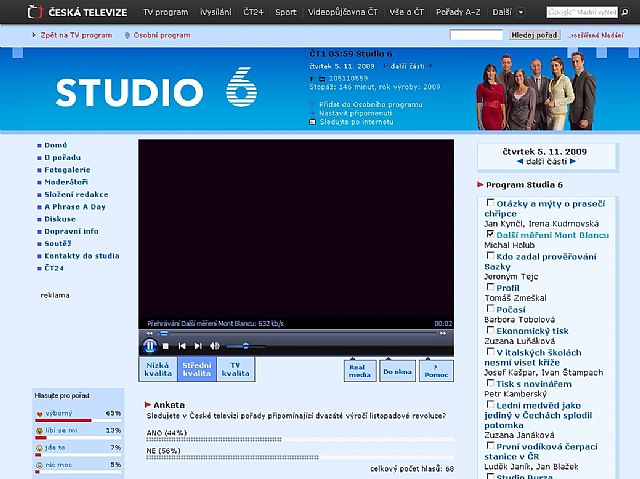
Task: Stop video playback
Action: [x=166, y=346]
